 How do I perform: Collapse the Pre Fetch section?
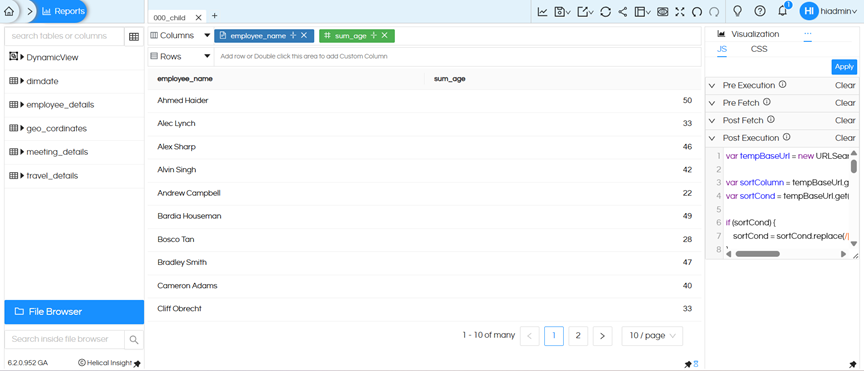coord(712,103)
